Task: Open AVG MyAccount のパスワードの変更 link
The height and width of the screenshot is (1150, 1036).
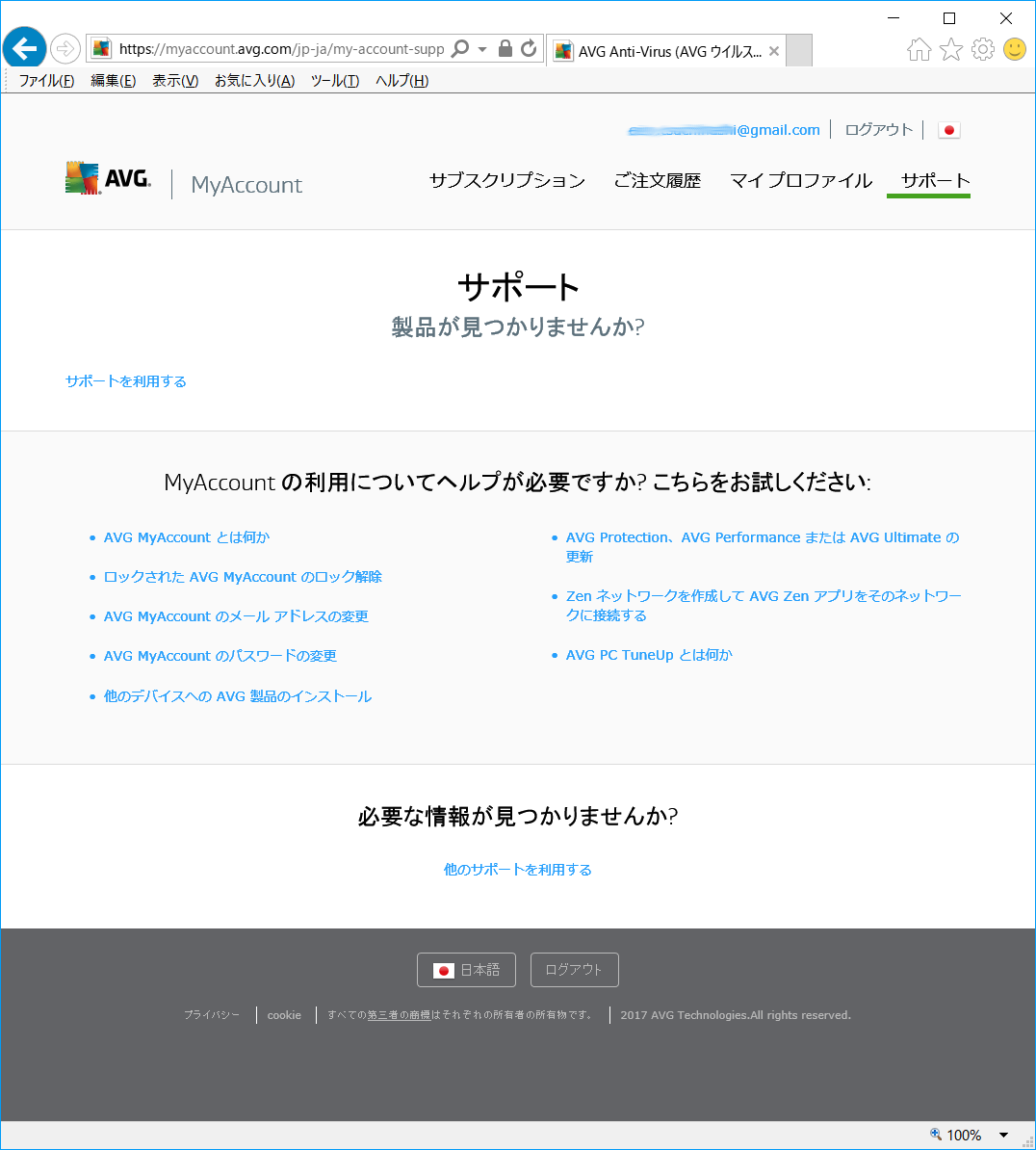Action: click(x=220, y=657)
